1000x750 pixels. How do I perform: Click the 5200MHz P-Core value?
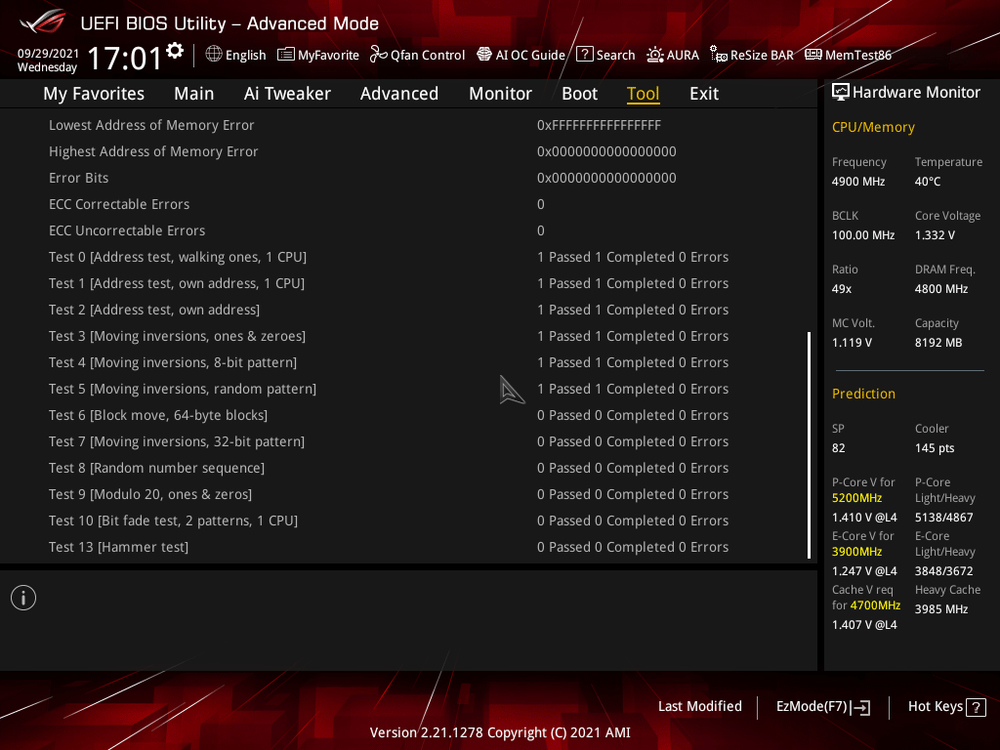pyautogui.click(x=857, y=498)
